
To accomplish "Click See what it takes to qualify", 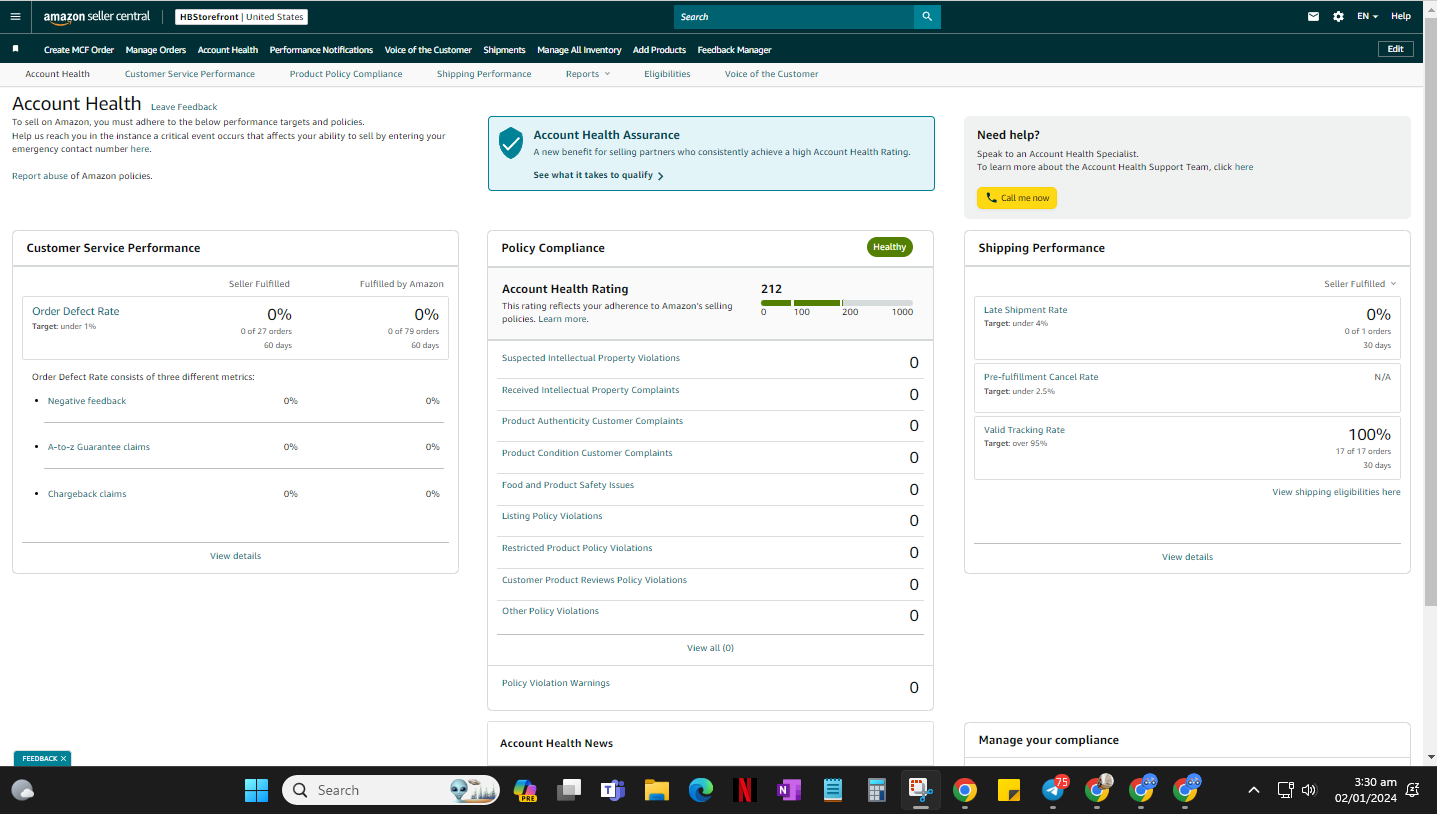I will pos(598,175).
